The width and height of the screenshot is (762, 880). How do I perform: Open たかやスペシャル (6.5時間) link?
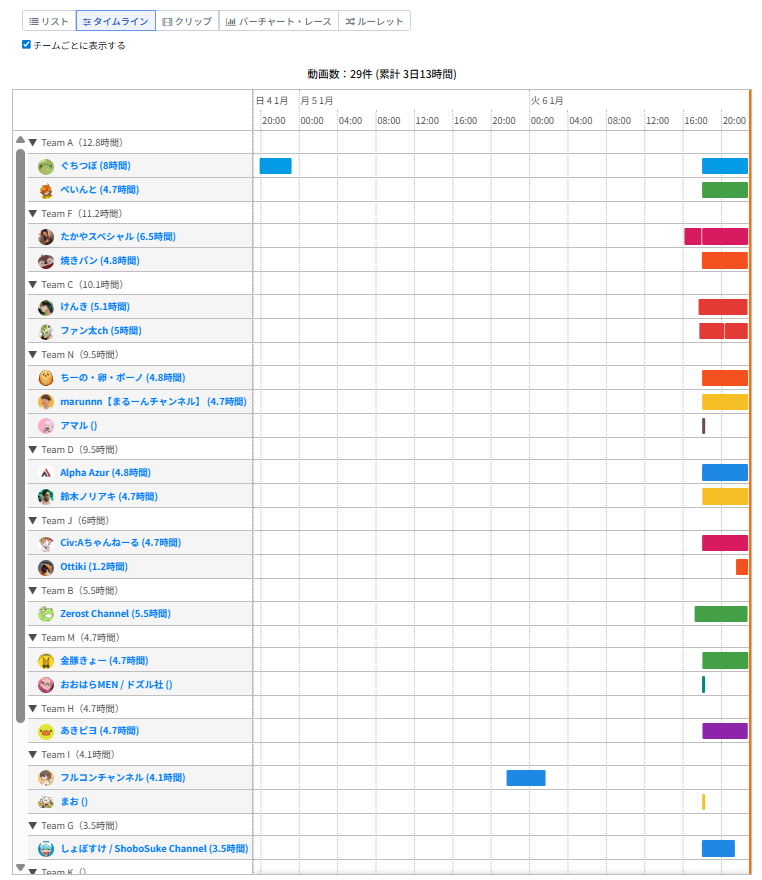(x=118, y=236)
